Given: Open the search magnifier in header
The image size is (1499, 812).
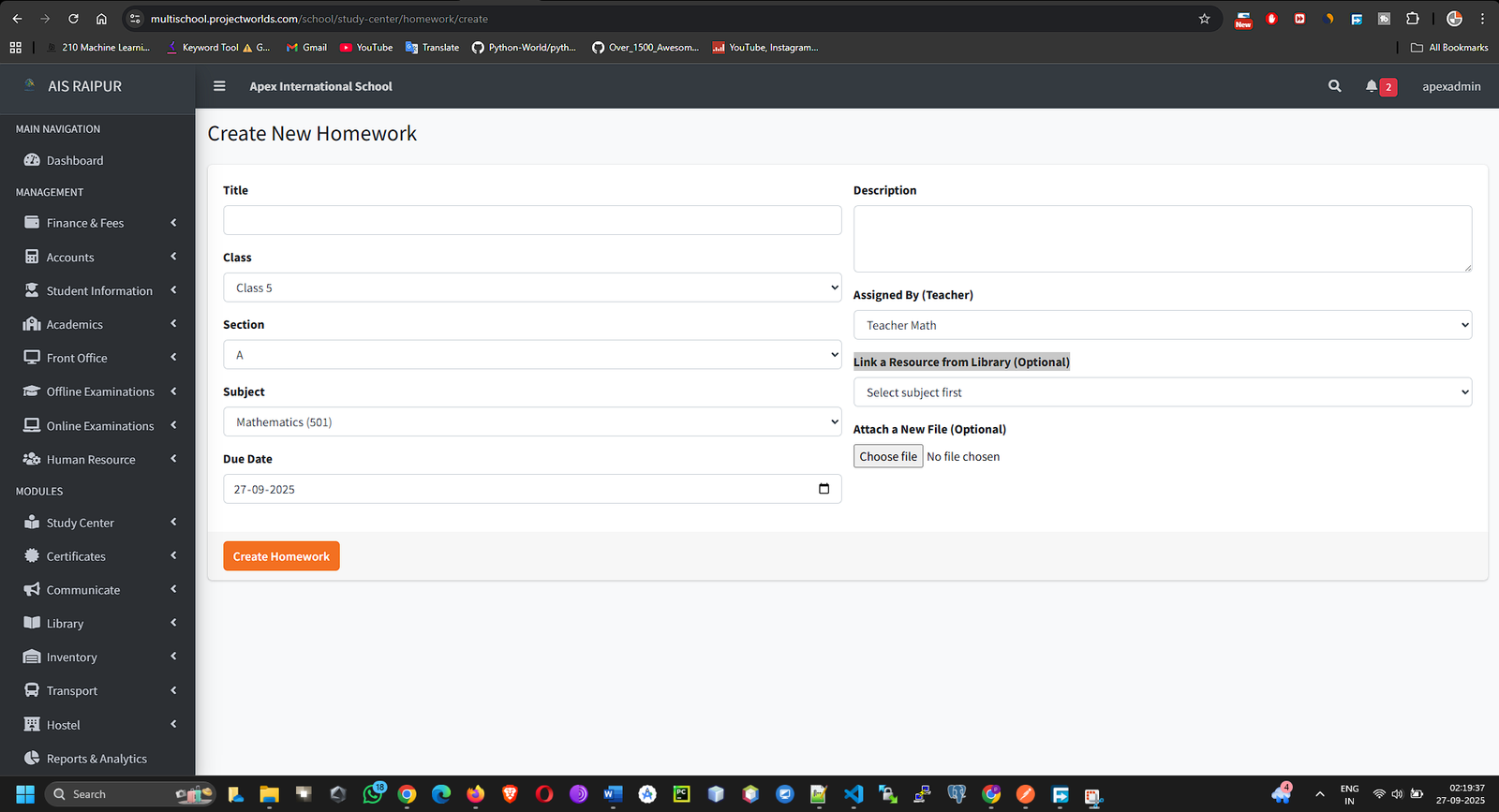Looking at the screenshot, I should tap(1334, 86).
